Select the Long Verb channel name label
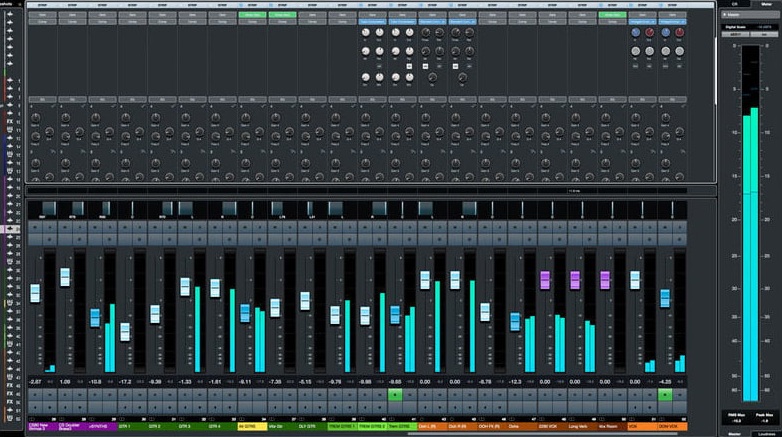 (x=582, y=427)
